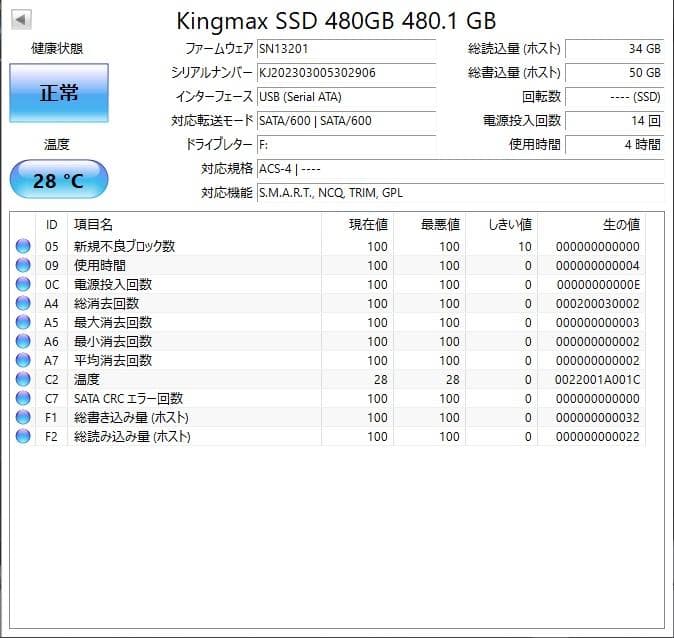Click power on hours value 4 時間
Image resolution: width=674 pixels, height=638 pixels.
click(615, 145)
